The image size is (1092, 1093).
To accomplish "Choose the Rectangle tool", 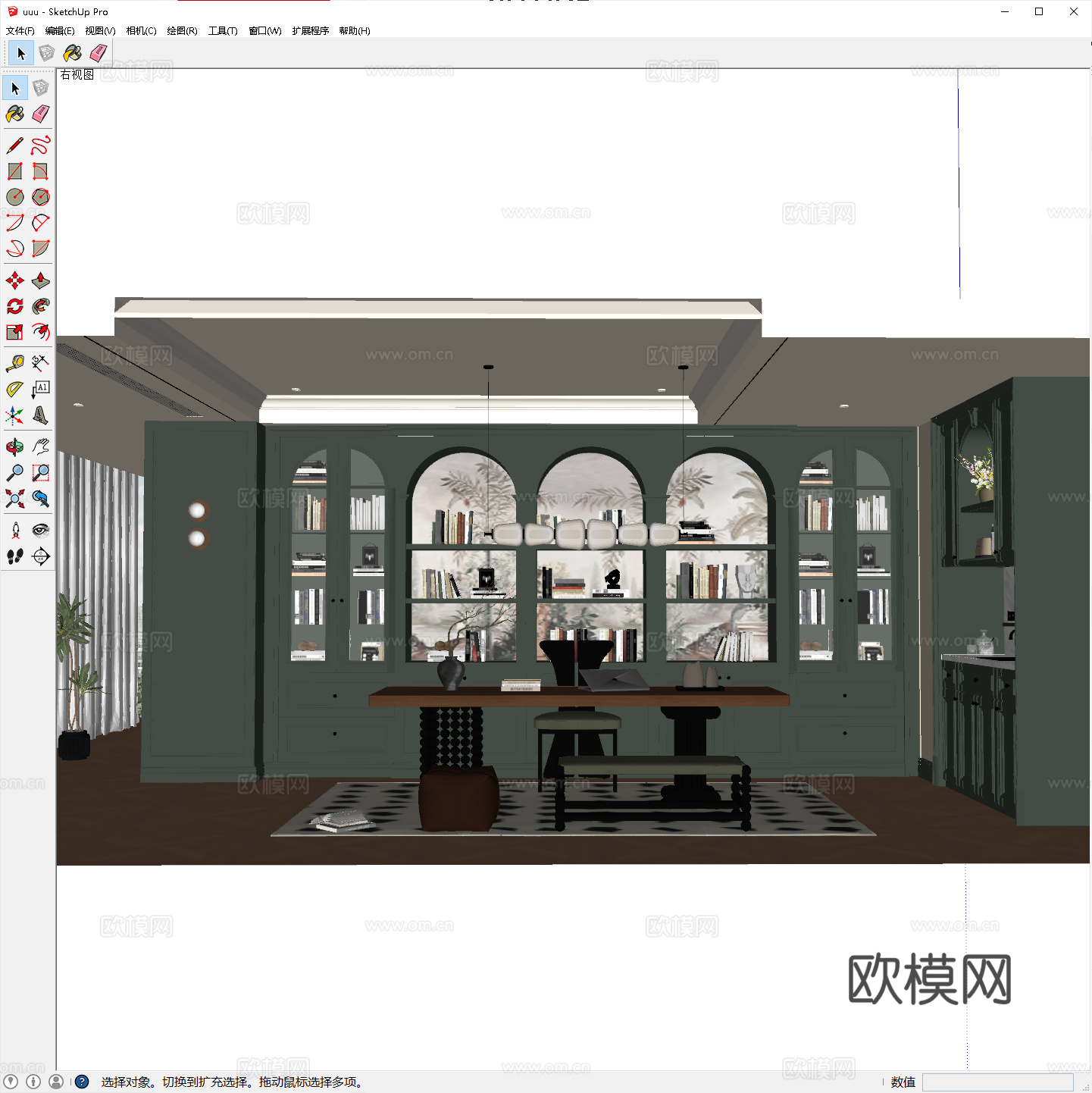I will [x=15, y=171].
